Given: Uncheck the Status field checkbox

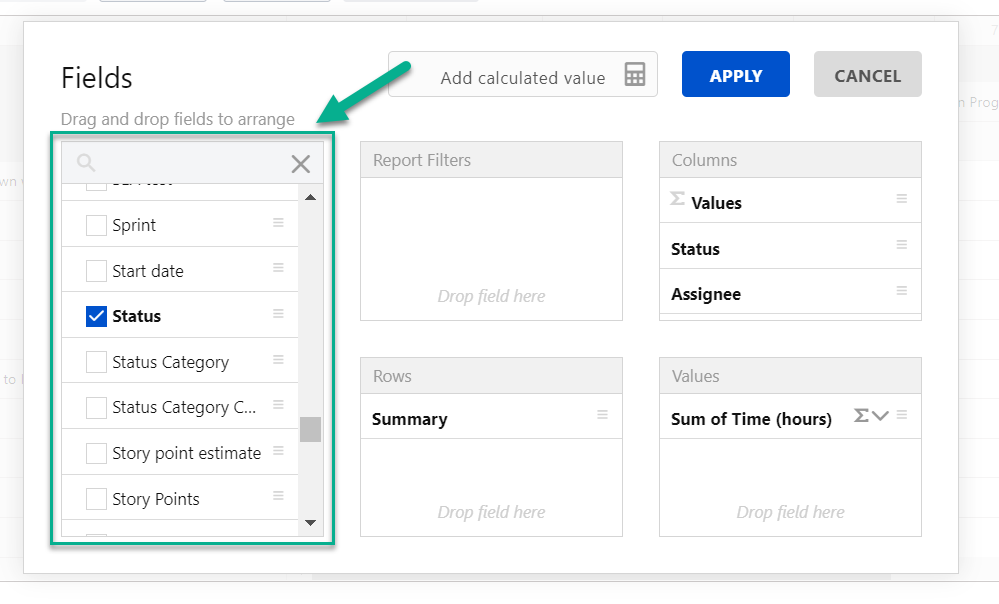Looking at the screenshot, I should (x=96, y=316).
